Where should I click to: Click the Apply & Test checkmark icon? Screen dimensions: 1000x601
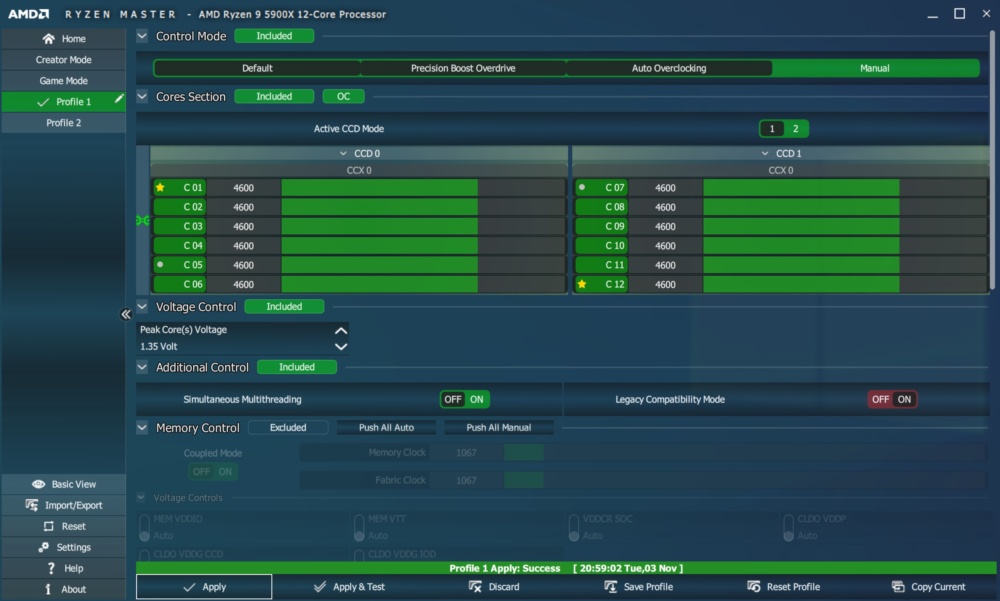tap(320, 586)
